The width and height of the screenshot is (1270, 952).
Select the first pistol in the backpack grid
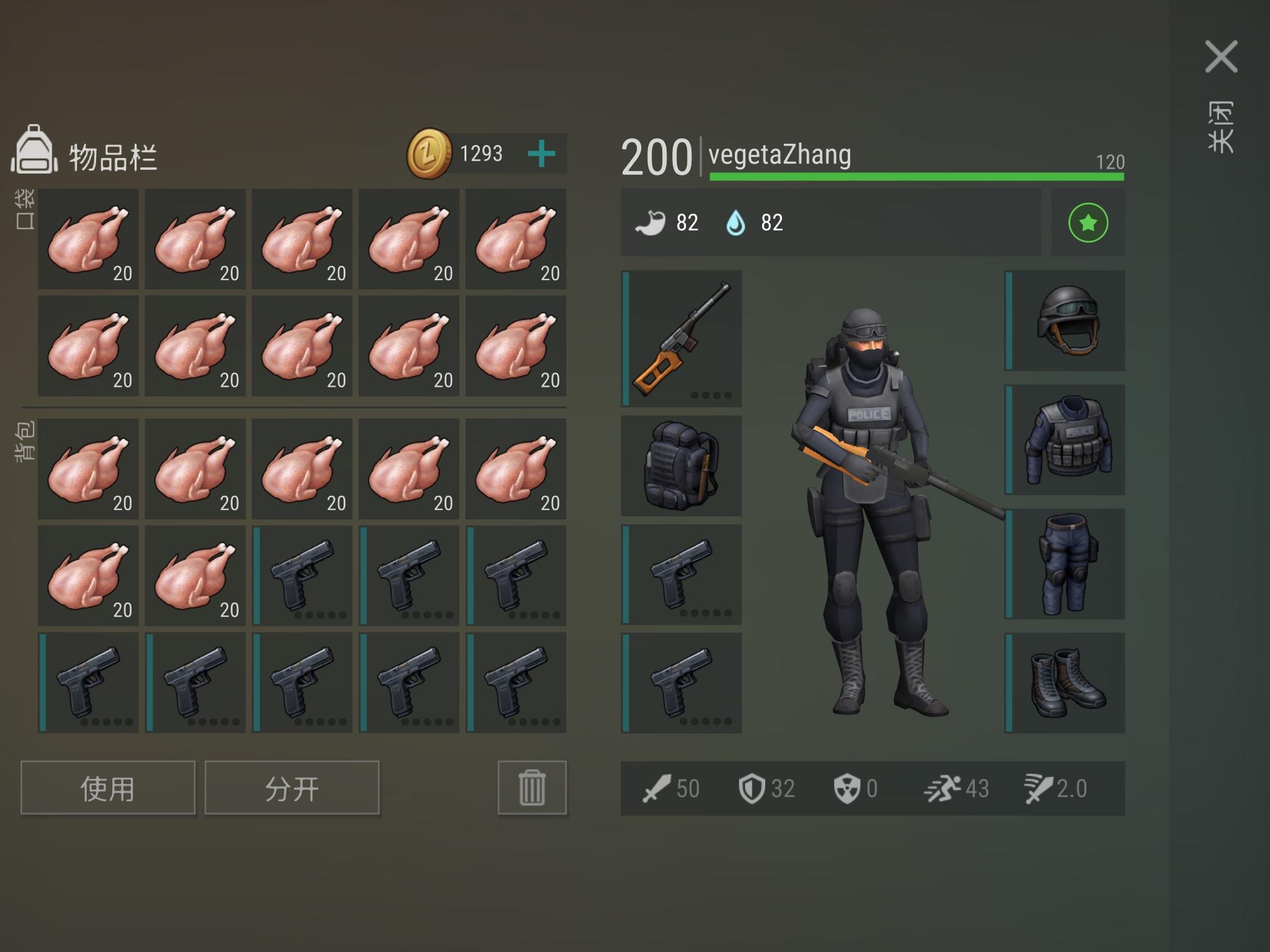click(303, 576)
